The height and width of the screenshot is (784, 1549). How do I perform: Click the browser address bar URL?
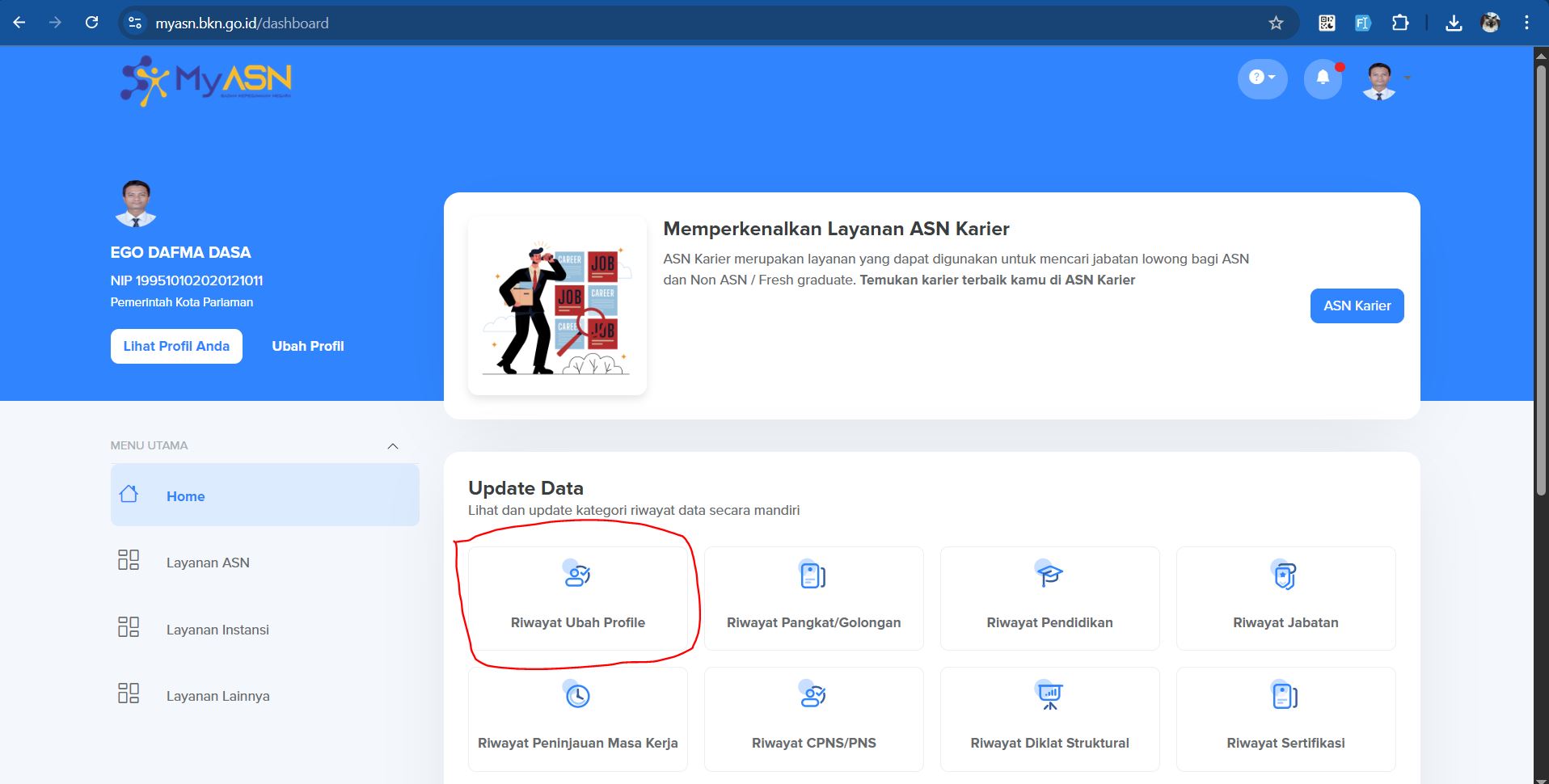point(242,23)
